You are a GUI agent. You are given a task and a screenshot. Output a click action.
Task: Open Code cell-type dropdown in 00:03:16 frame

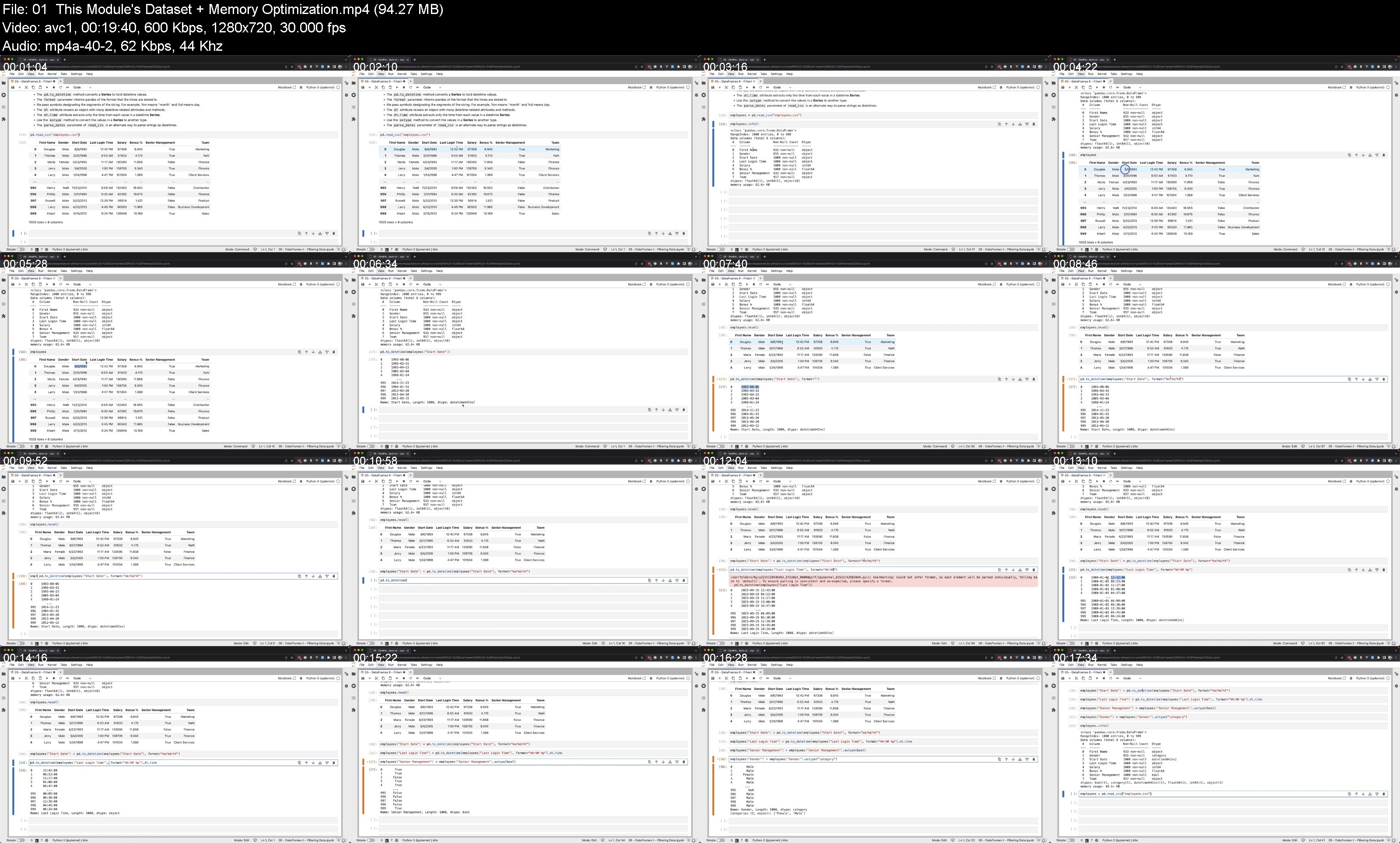click(782, 88)
